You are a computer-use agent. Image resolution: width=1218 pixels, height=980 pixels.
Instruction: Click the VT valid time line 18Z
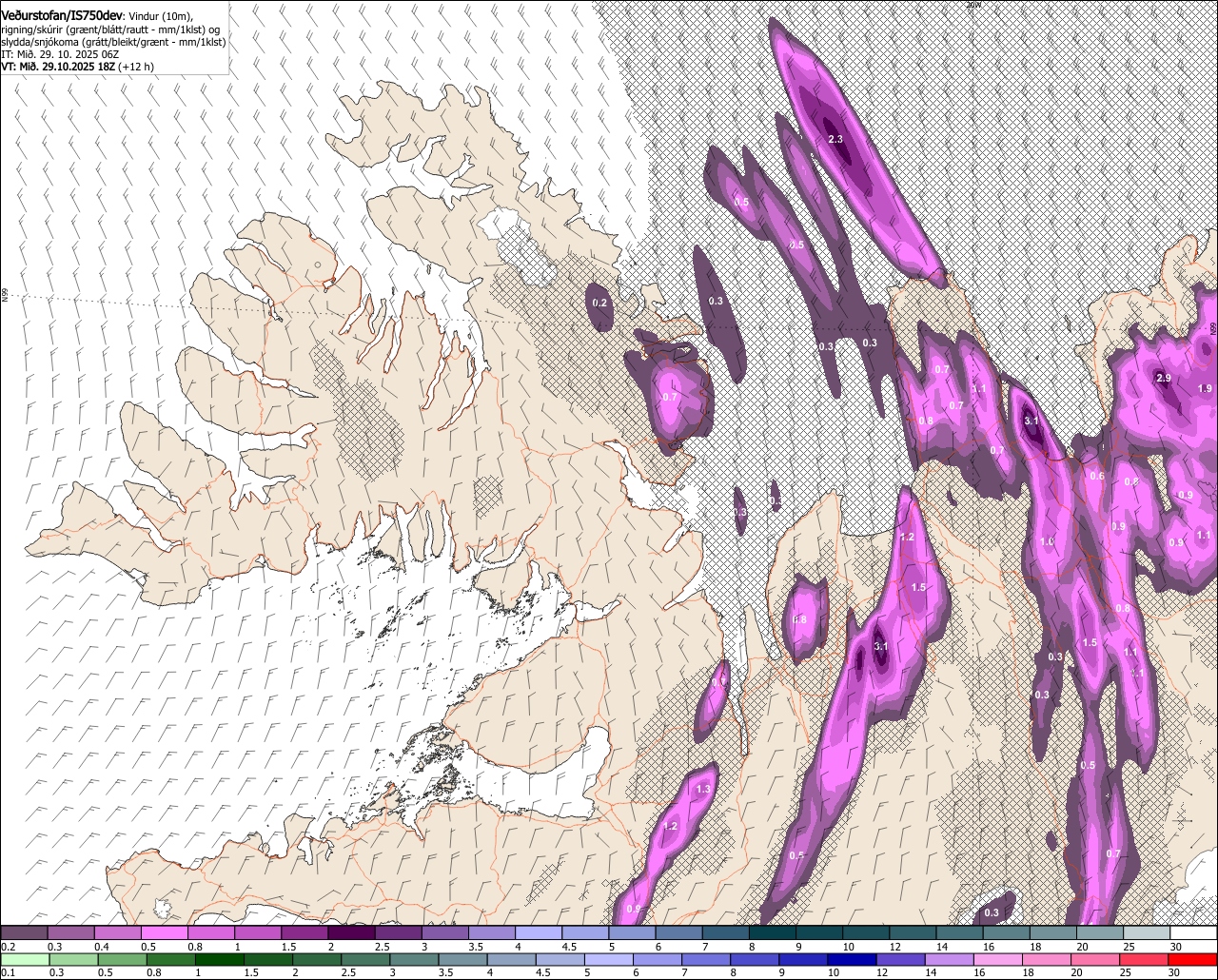[x=78, y=67]
